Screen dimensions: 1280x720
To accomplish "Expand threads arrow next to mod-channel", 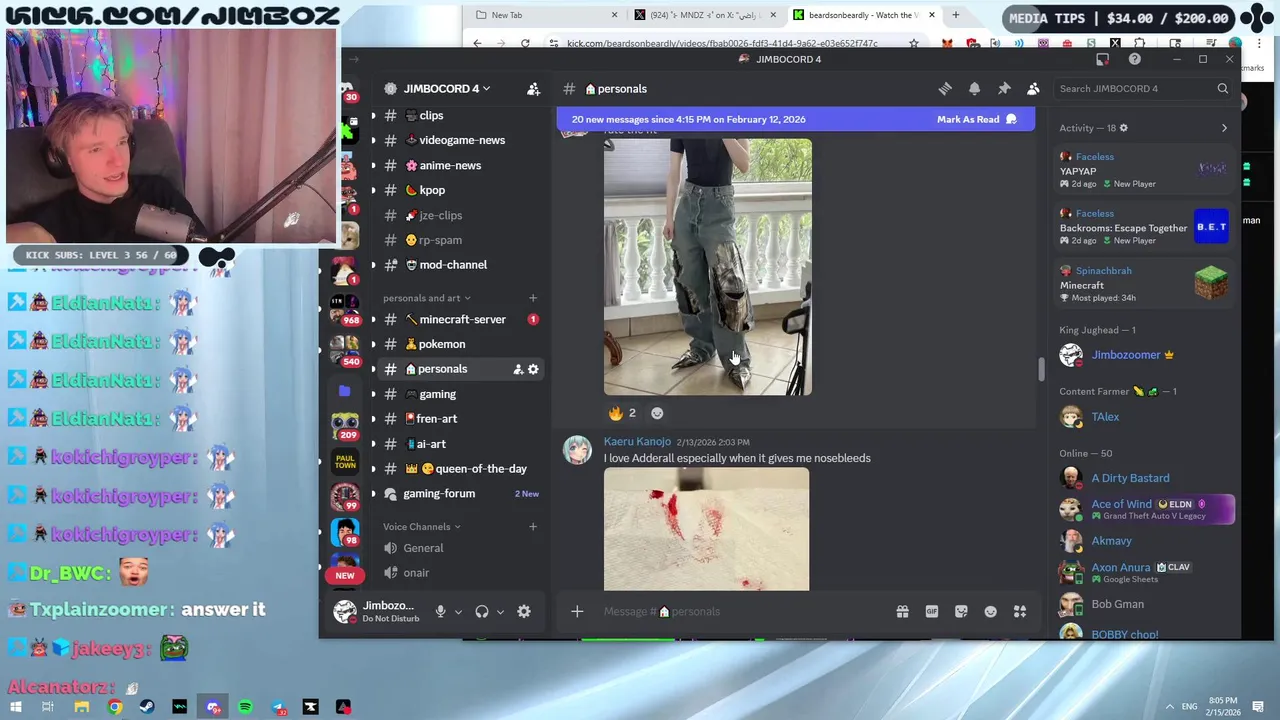I will point(373,265).
